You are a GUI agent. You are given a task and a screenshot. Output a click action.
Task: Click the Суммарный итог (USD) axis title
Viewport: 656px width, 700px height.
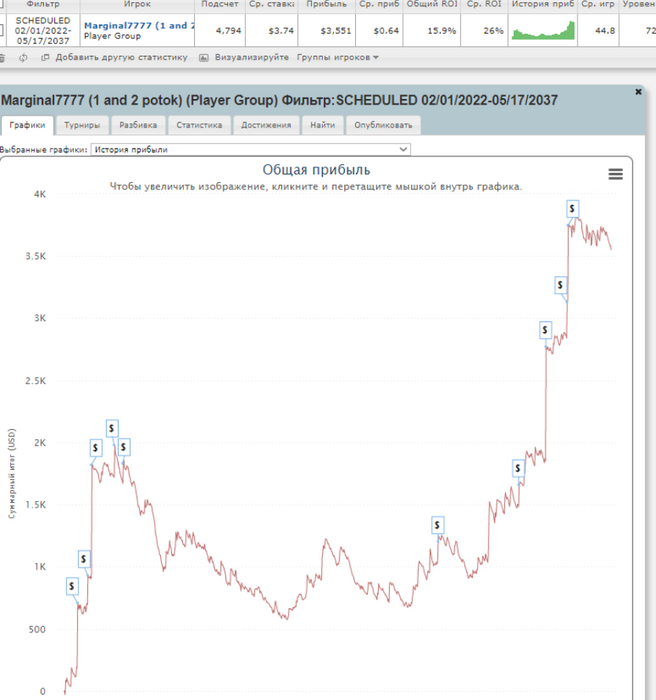point(12,474)
